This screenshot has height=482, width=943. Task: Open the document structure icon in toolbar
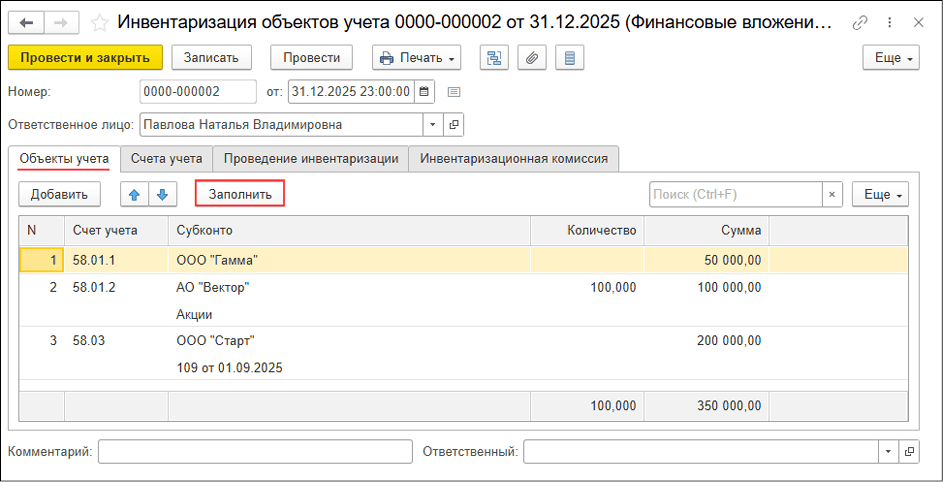(x=494, y=58)
